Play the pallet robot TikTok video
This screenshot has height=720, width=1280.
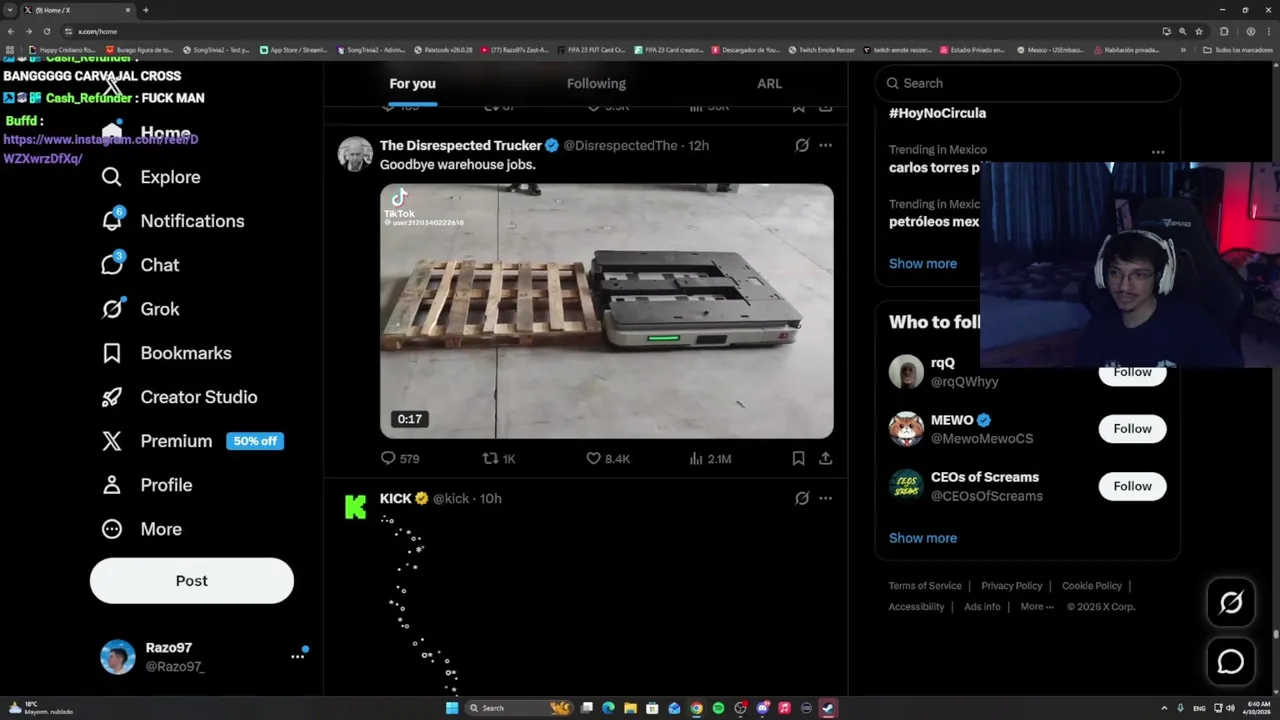coord(606,311)
